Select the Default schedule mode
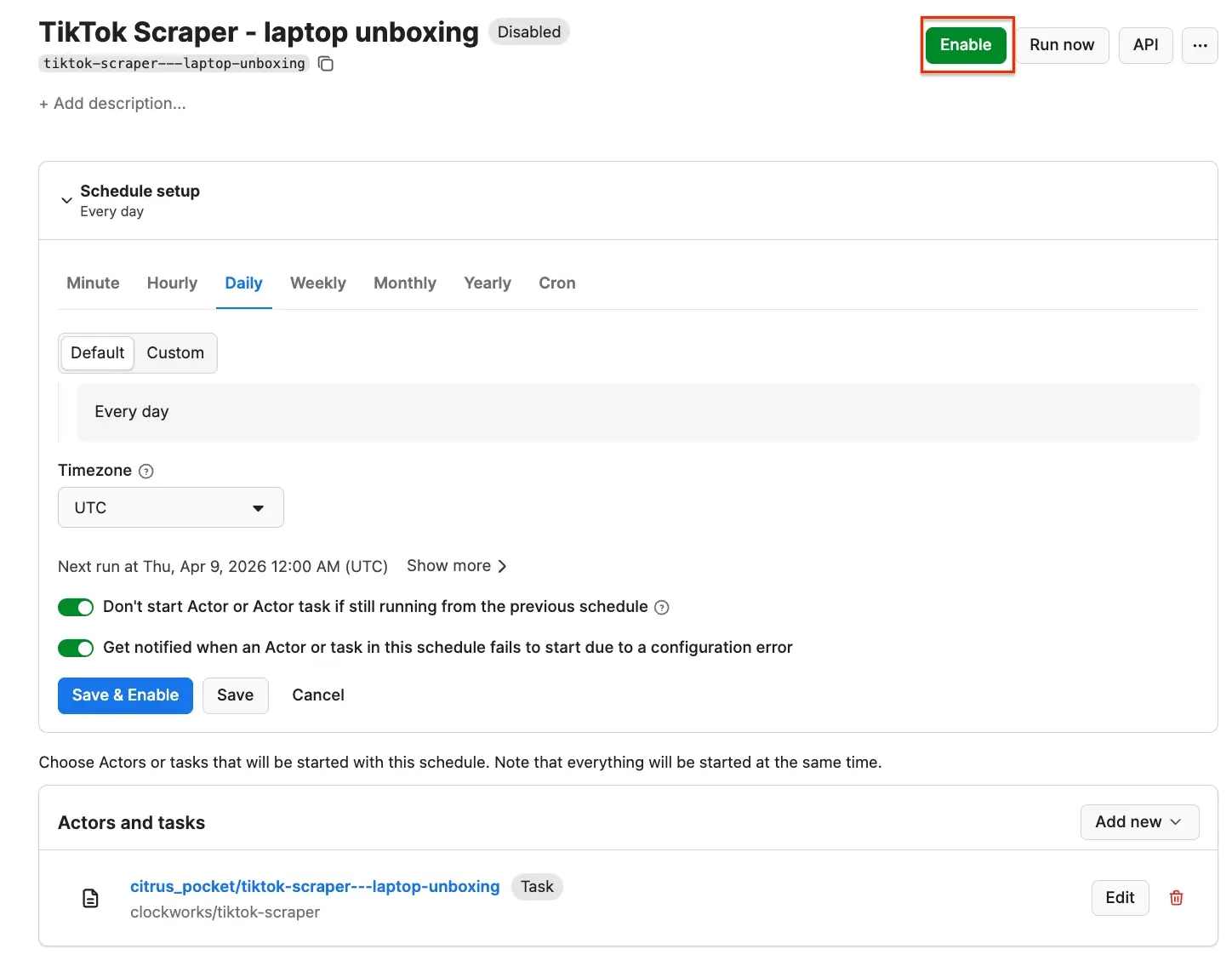 coord(98,353)
